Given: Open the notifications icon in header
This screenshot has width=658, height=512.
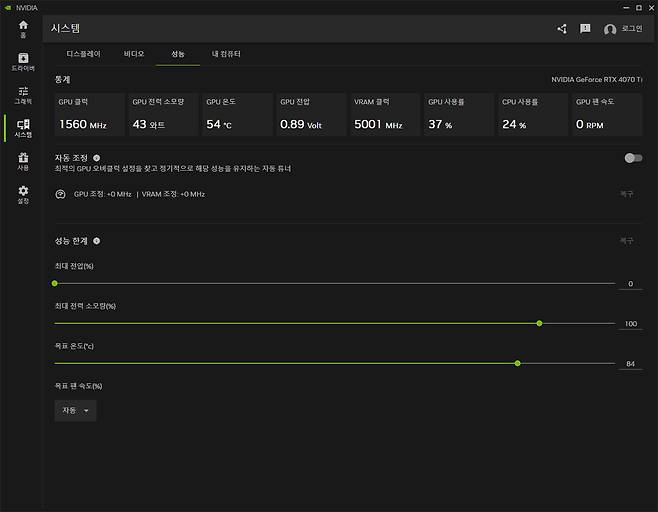Looking at the screenshot, I should point(585,29).
